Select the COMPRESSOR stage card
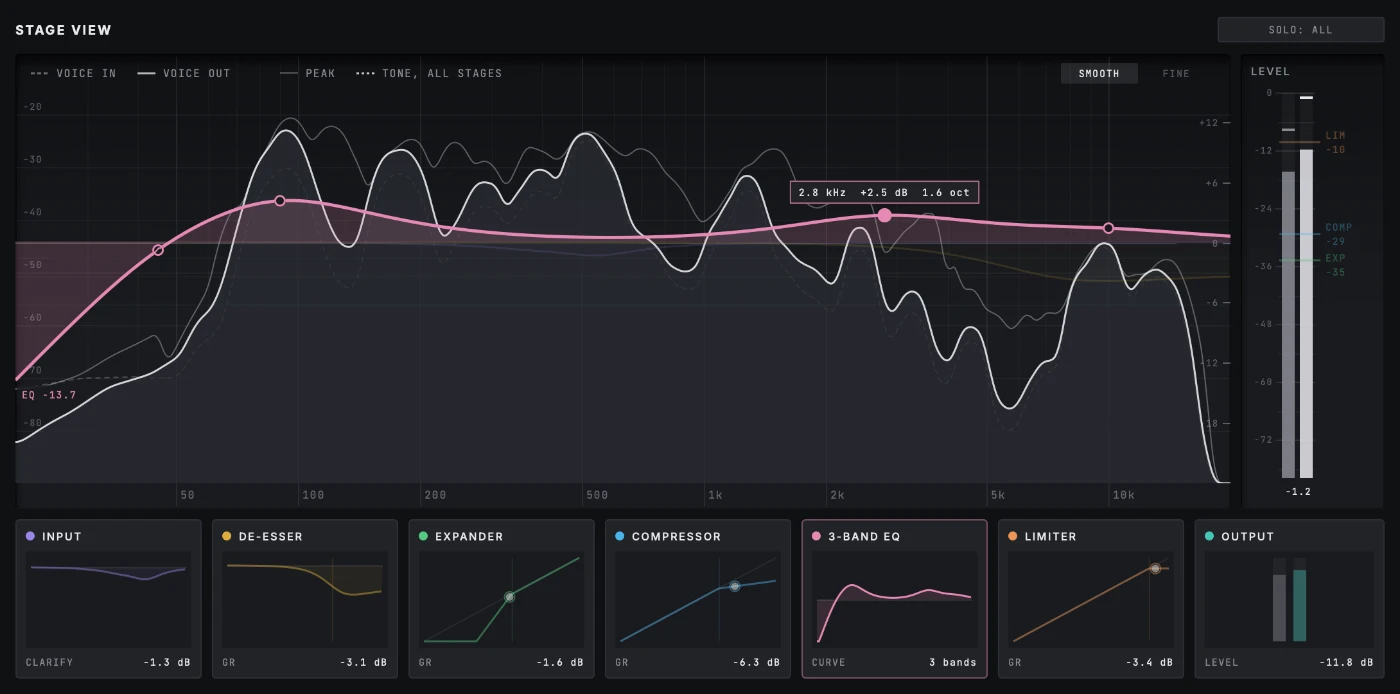Screen dimensions: 1400x694 click(x=697, y=598)
